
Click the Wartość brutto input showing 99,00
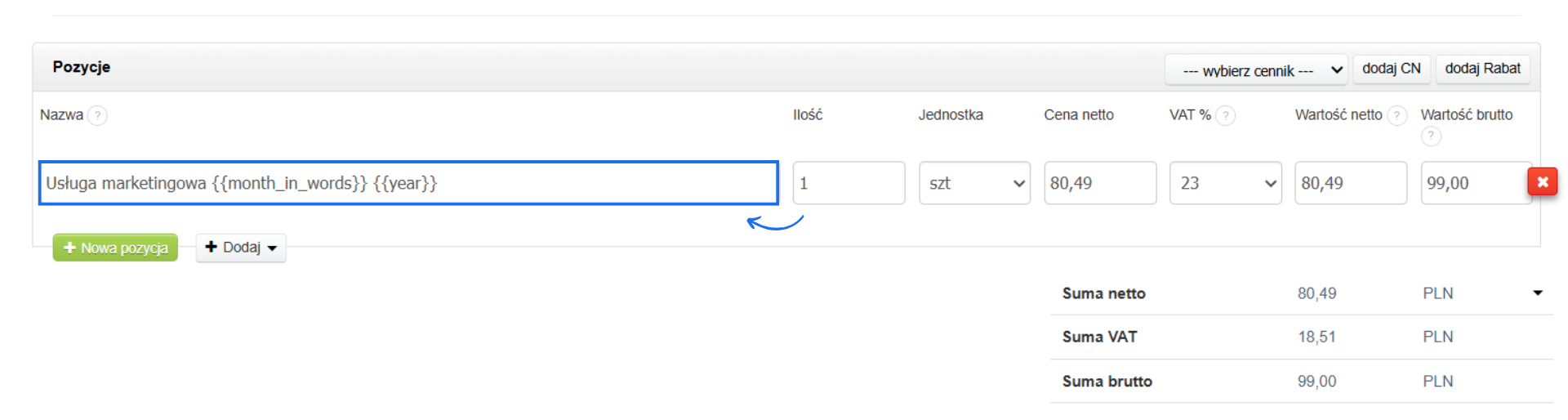click(1473, 183)
